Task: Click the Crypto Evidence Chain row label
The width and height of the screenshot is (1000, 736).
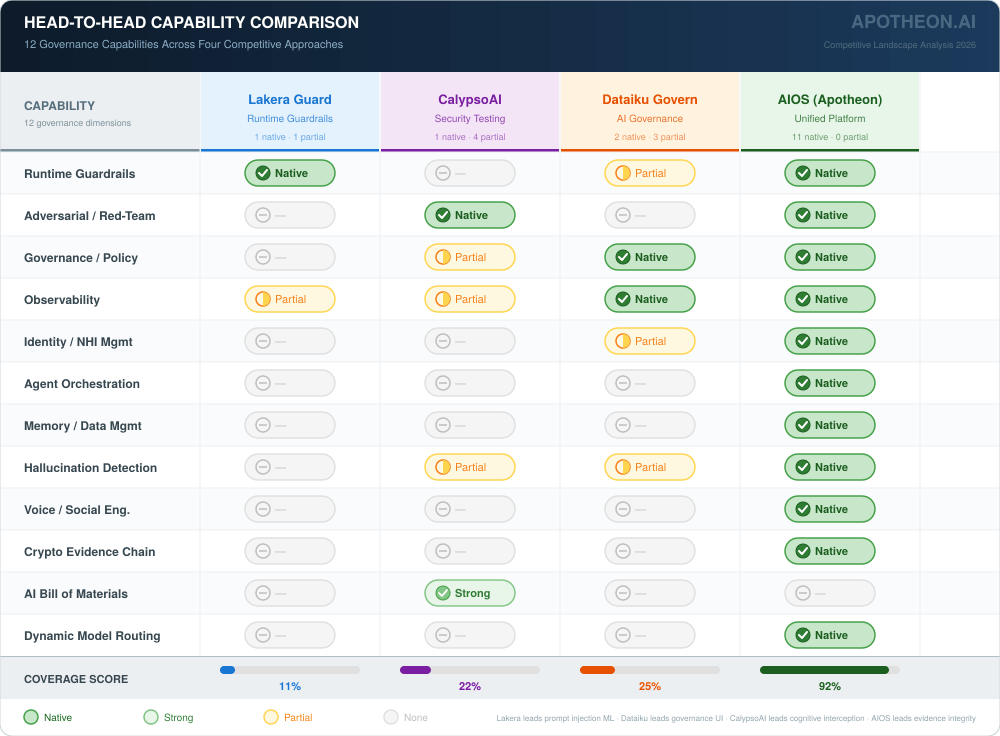Action: [90, 551]
